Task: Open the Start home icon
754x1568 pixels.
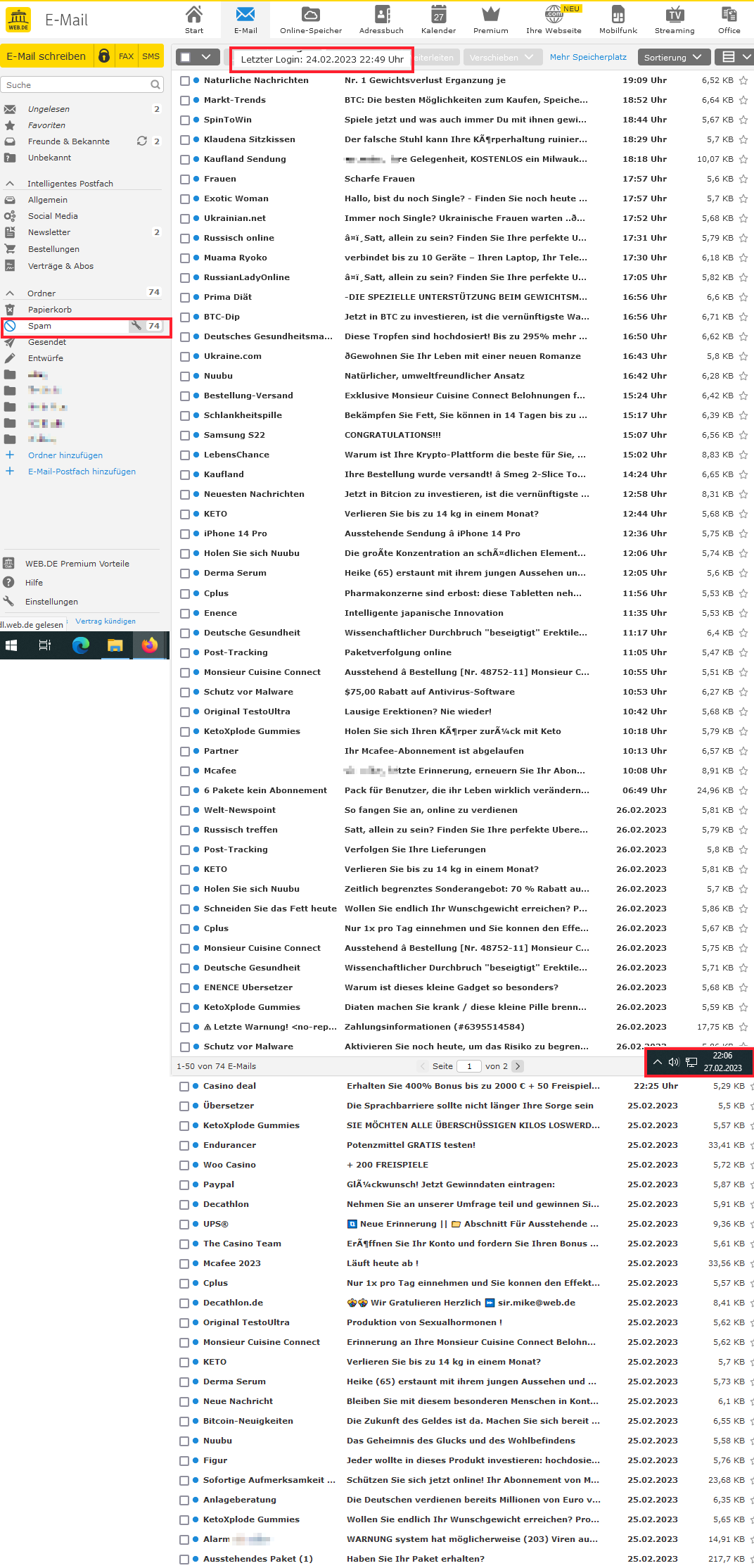Action: [x=194, y=20]
